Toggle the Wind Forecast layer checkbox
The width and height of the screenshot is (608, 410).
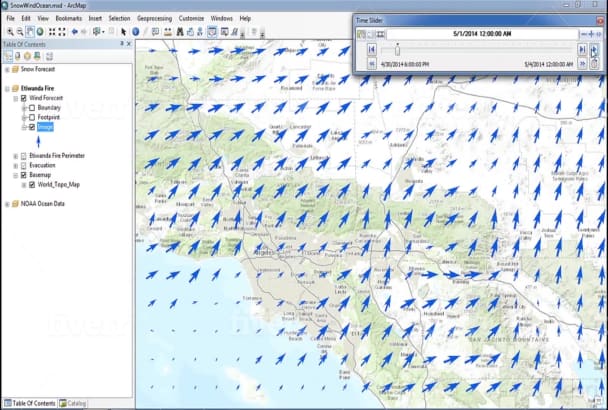pyautogui.click(x=24, y=98)
